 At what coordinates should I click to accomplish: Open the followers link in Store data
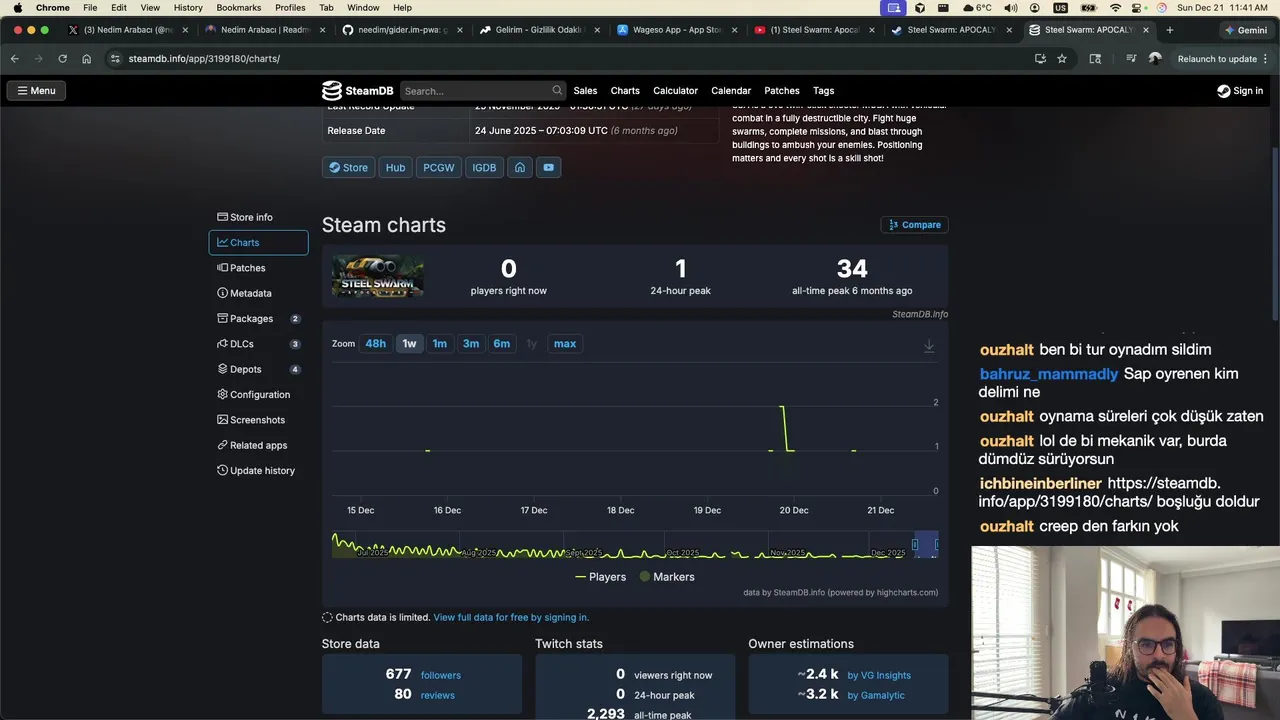441,676
